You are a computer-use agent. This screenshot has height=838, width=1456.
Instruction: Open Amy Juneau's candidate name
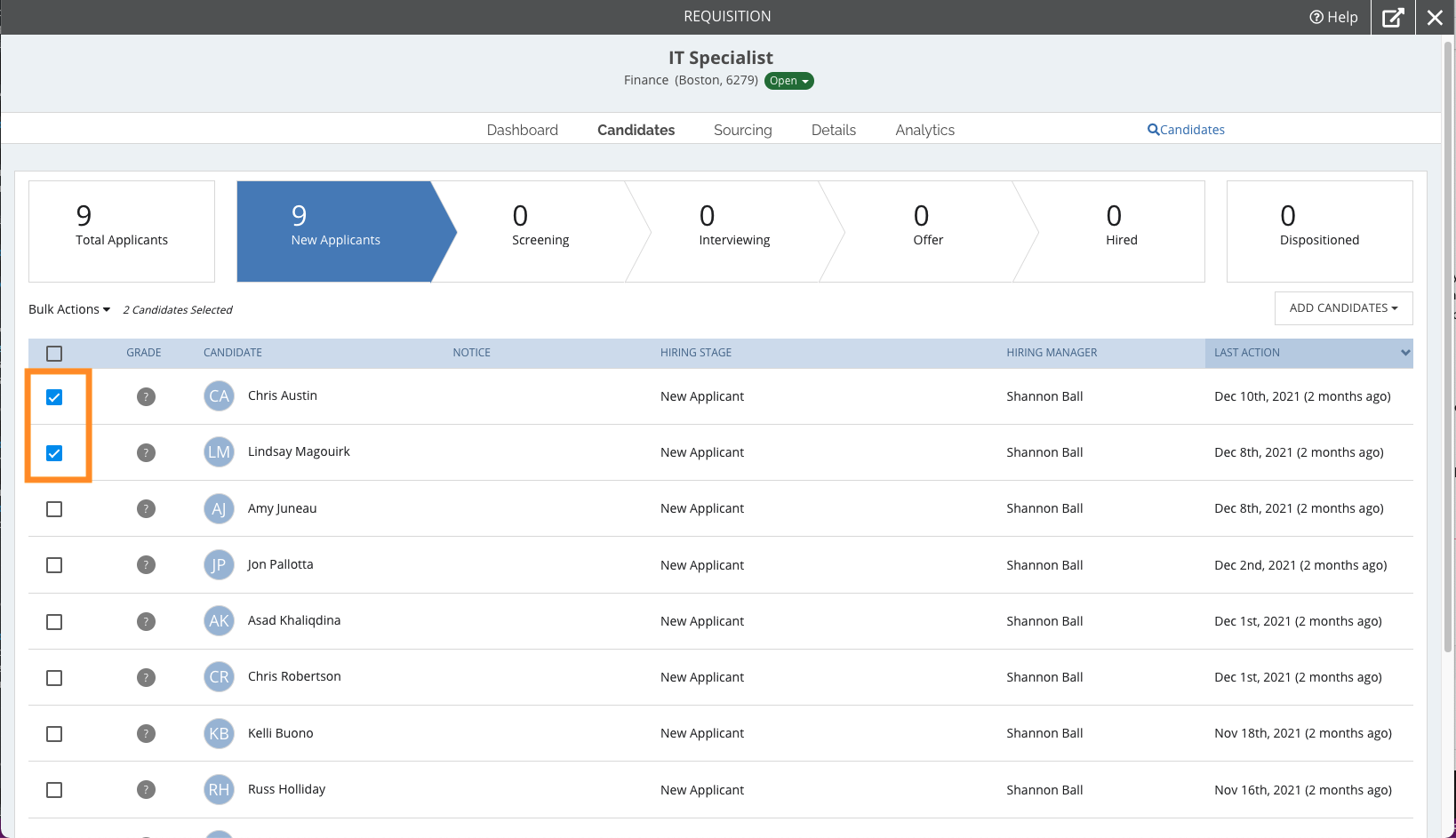point(282,508)
